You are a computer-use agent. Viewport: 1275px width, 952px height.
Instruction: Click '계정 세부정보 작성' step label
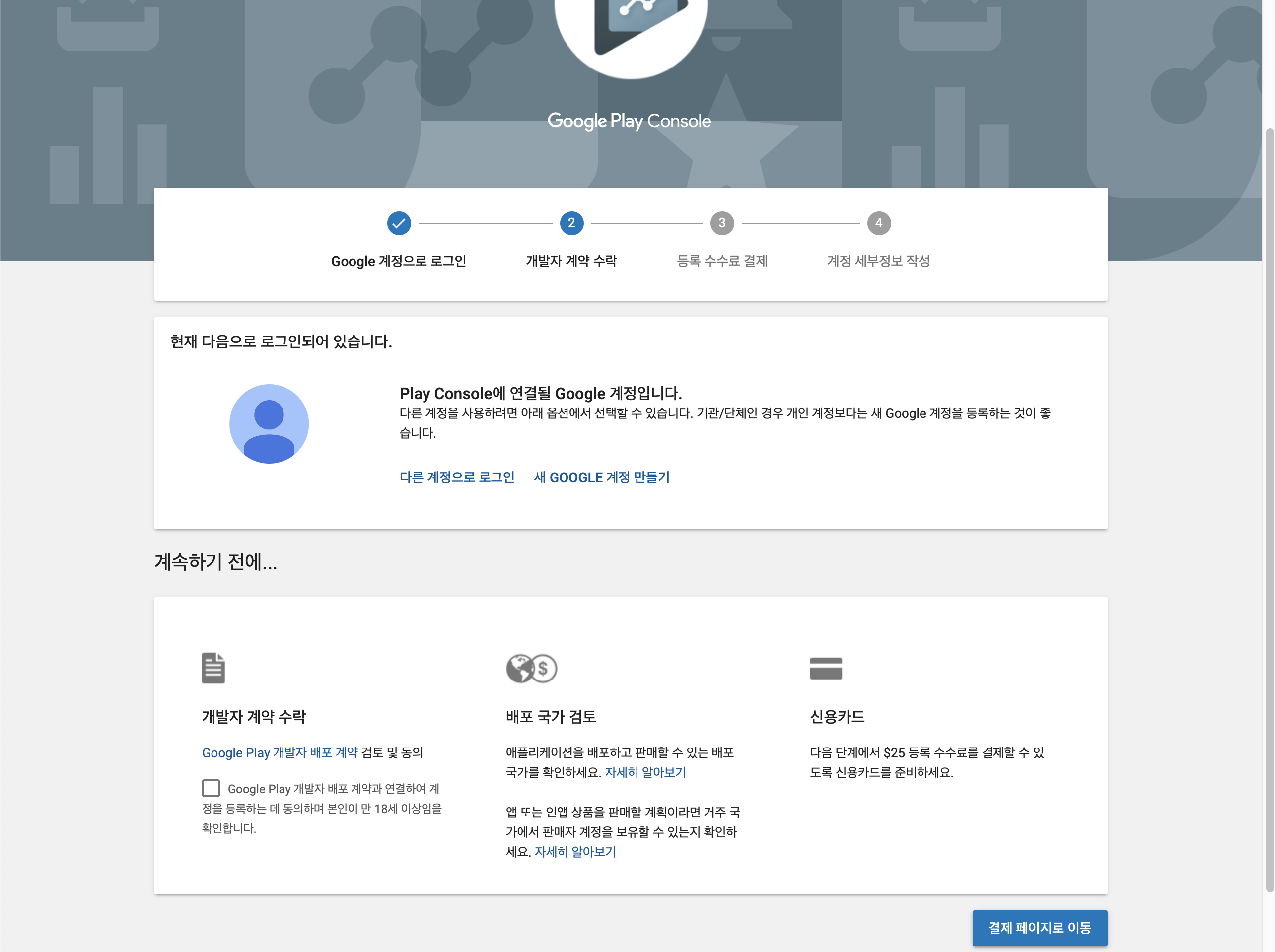[878, 261]
